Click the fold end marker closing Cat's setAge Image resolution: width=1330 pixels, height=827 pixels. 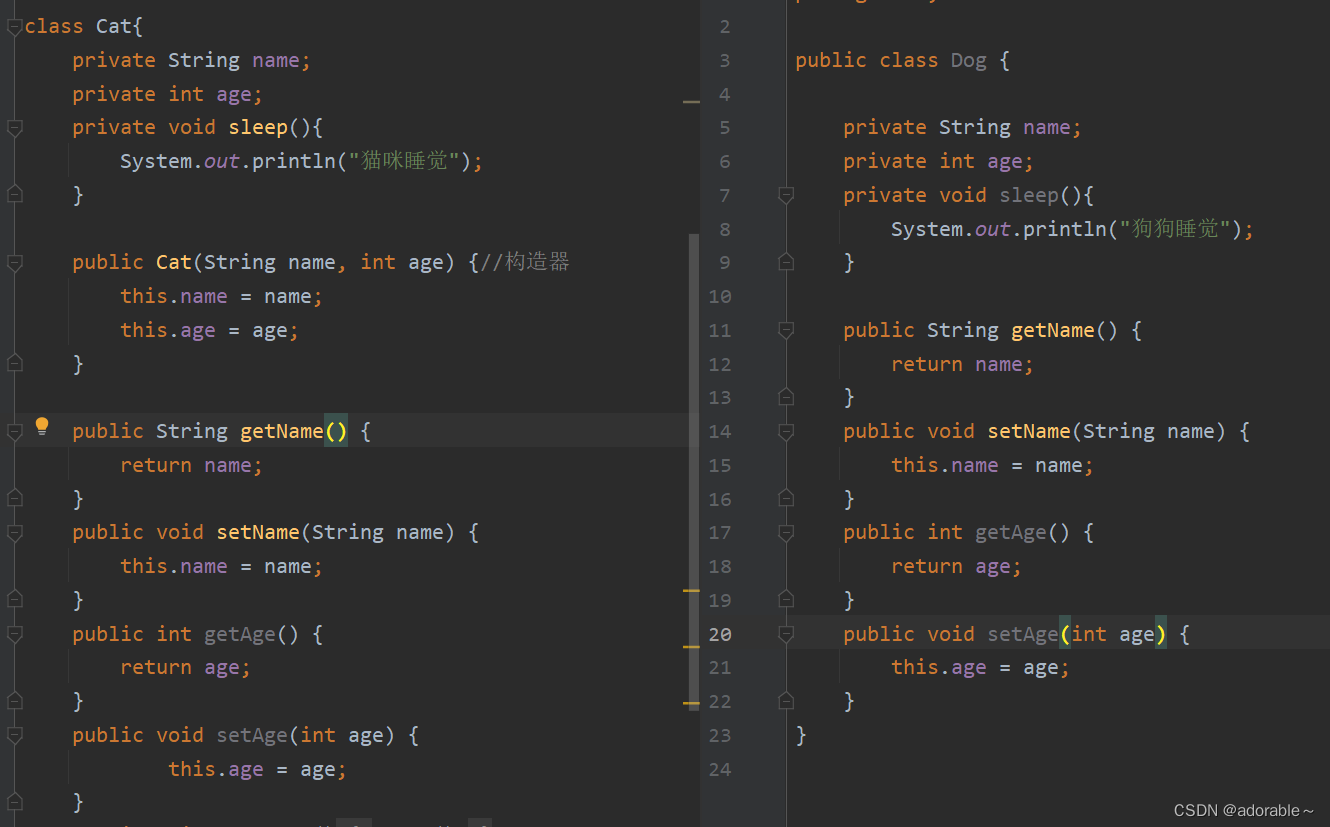click(14, 802)
